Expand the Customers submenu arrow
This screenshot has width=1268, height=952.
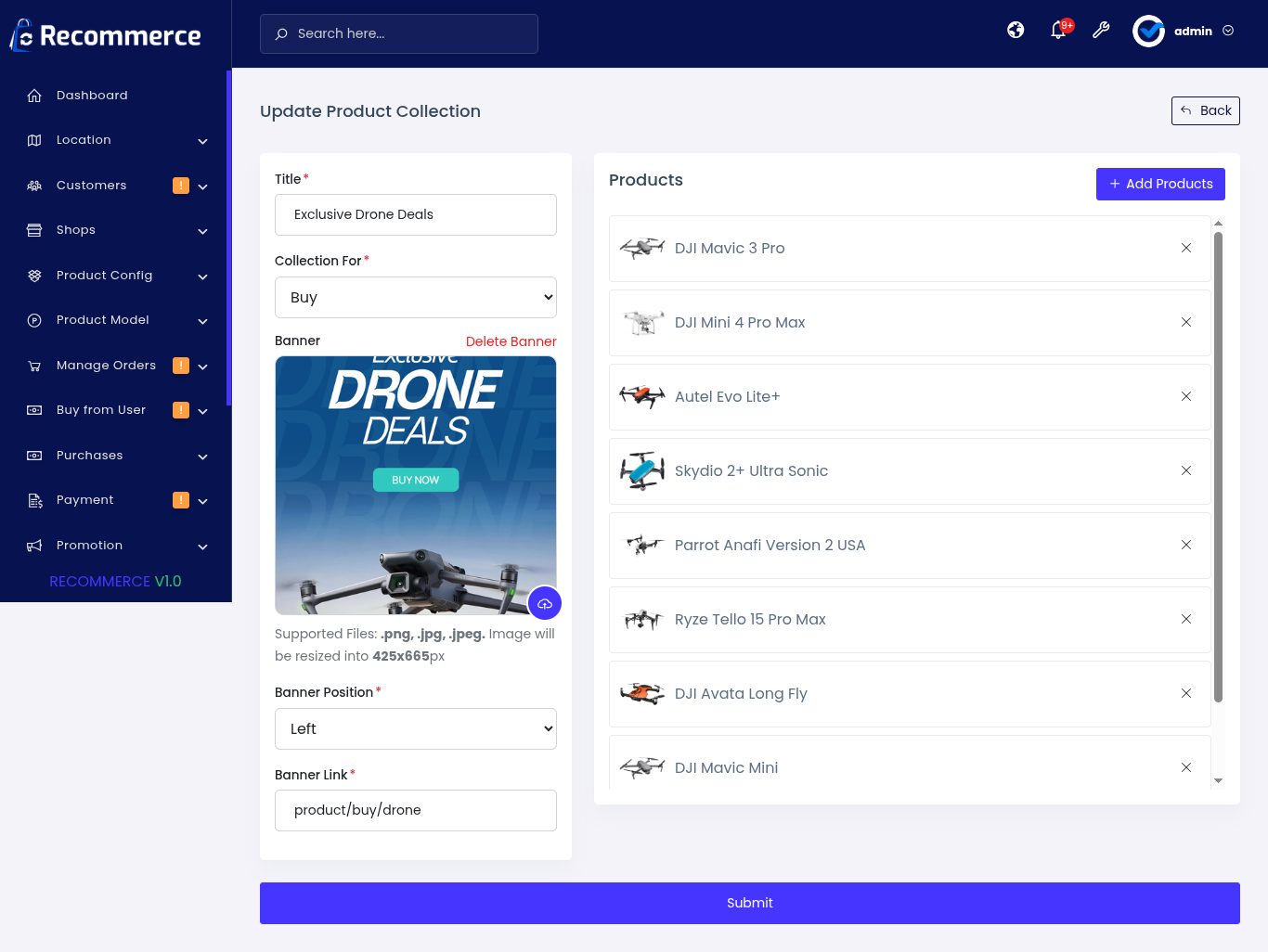202,187
